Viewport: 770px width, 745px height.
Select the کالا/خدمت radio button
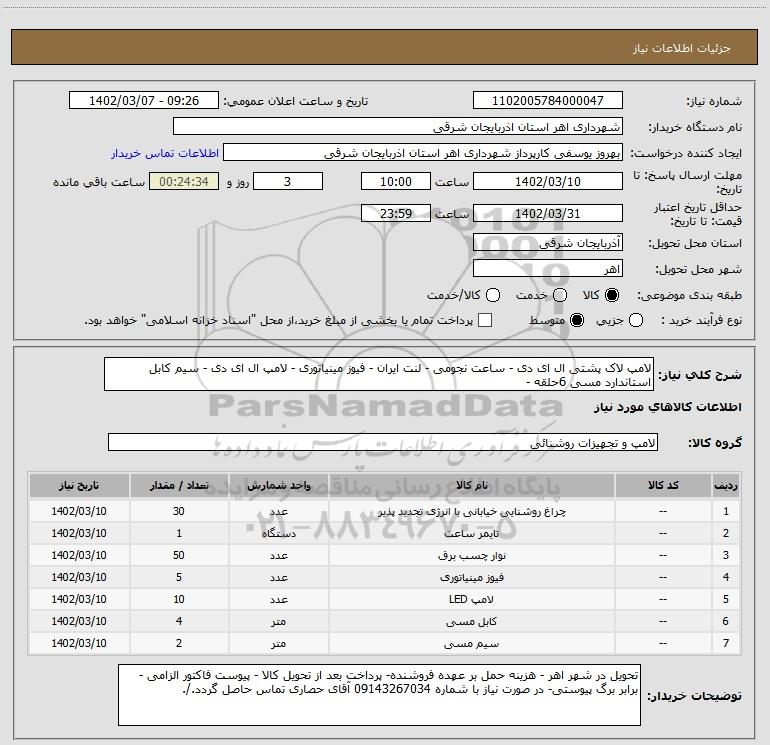pos(493,295)
